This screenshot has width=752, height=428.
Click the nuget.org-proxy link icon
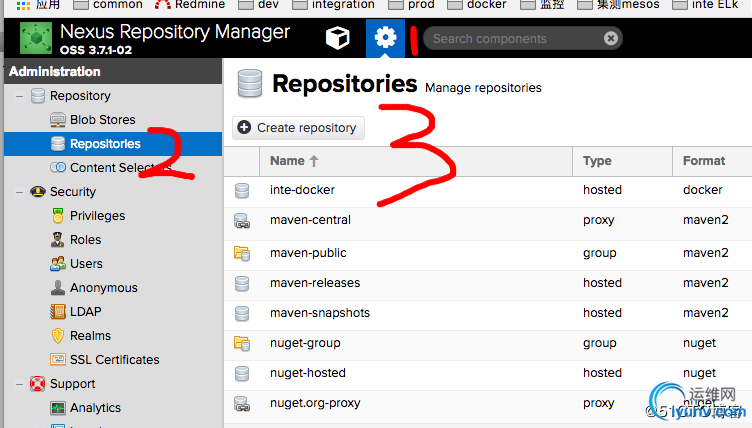click(x=242, y=404)
